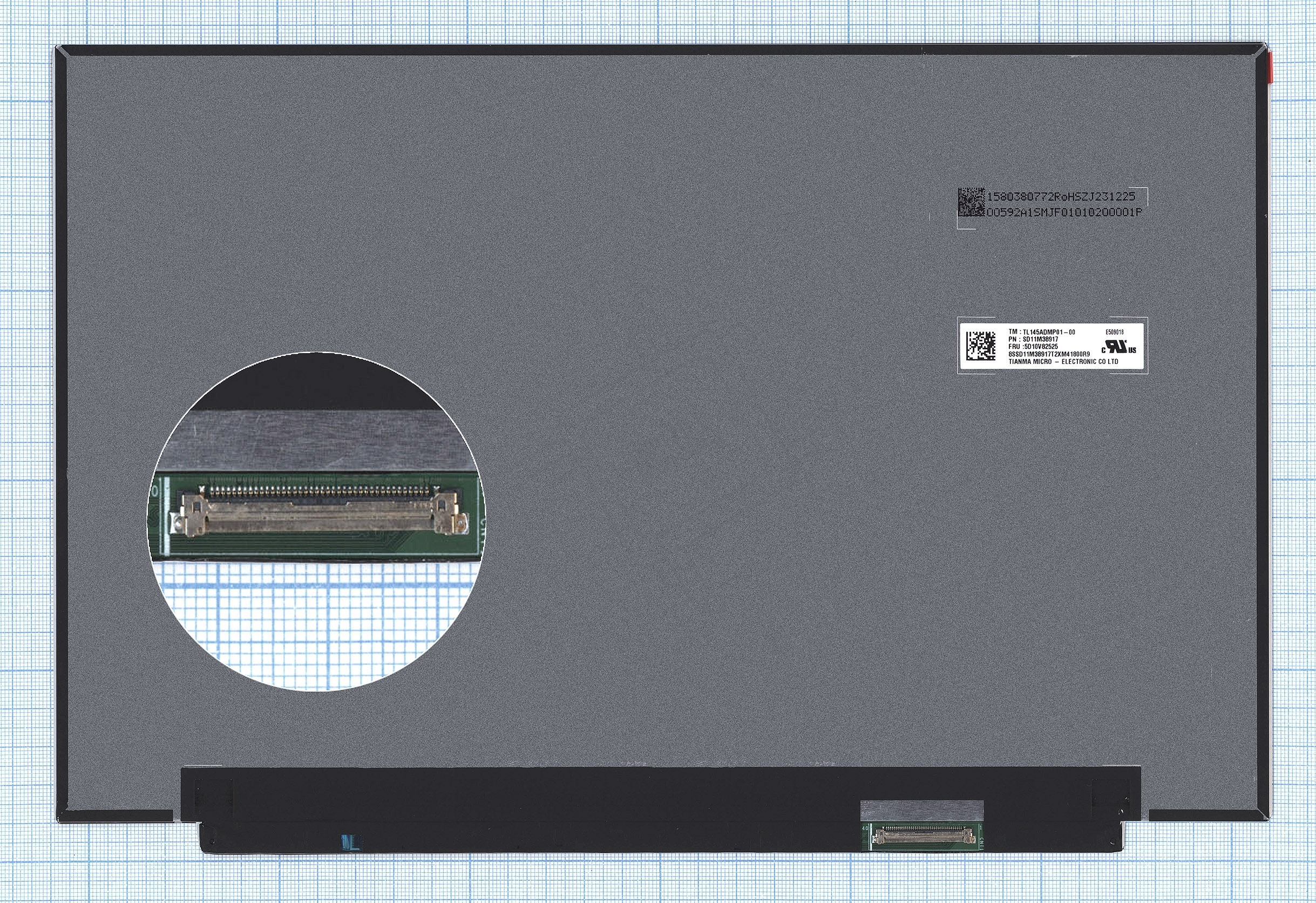Image resolution: width=1316 pixels, height=903 pixels.
Task: Click the TM: TL145ADMP01-00 model text
Action: pyautogui.click(x=1041, y=332)
